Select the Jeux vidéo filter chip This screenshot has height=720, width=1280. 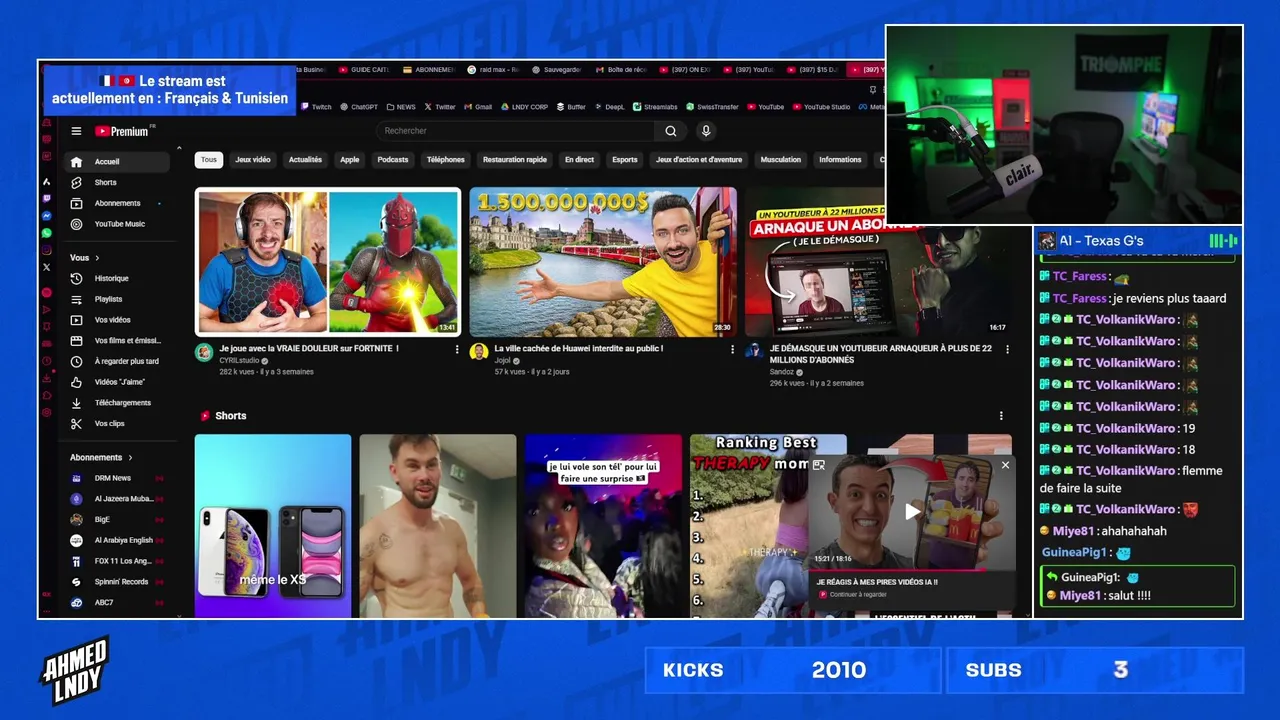coord(253,159)
